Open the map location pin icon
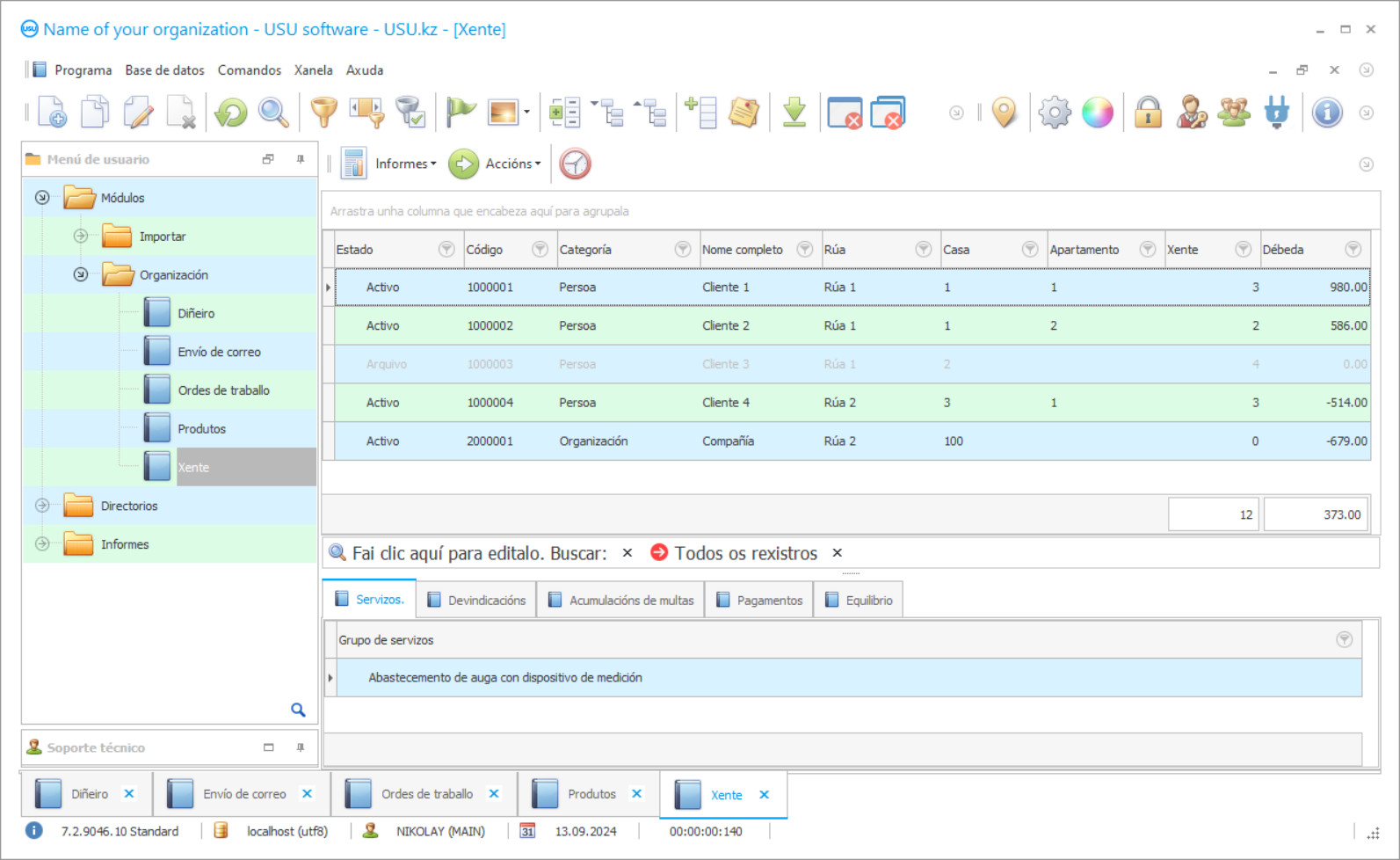The height and width of the screenshot is (860, 1400). [1004, 113]
